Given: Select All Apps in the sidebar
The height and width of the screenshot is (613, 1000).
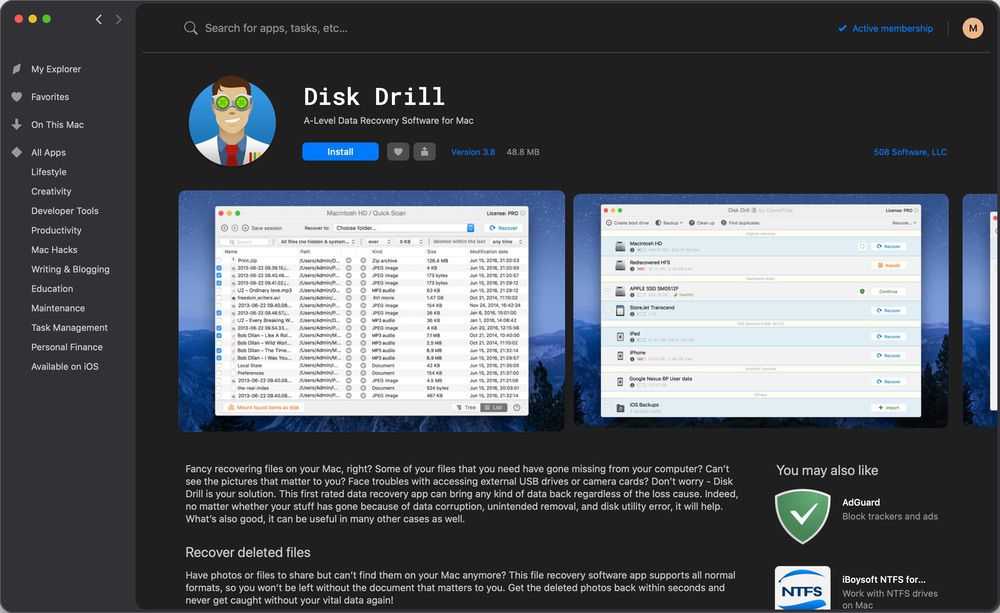Looking at the screenshot, I should pyautogui.click(x=48, y=152).
